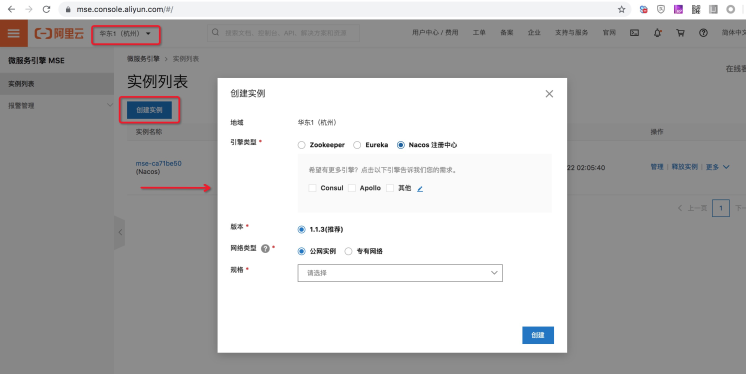746x374 pixels.
Task: Click the browser back arrow
Action: (11, 9)
